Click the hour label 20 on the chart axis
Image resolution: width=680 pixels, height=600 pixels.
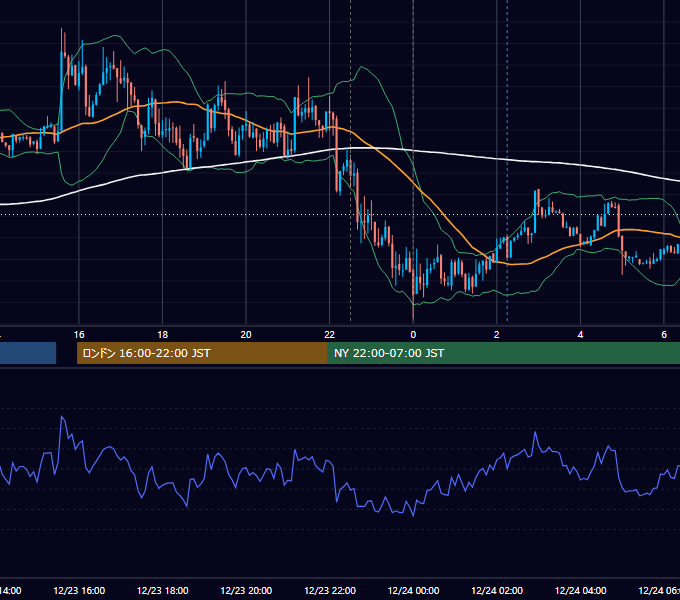[x=246, y=335]
